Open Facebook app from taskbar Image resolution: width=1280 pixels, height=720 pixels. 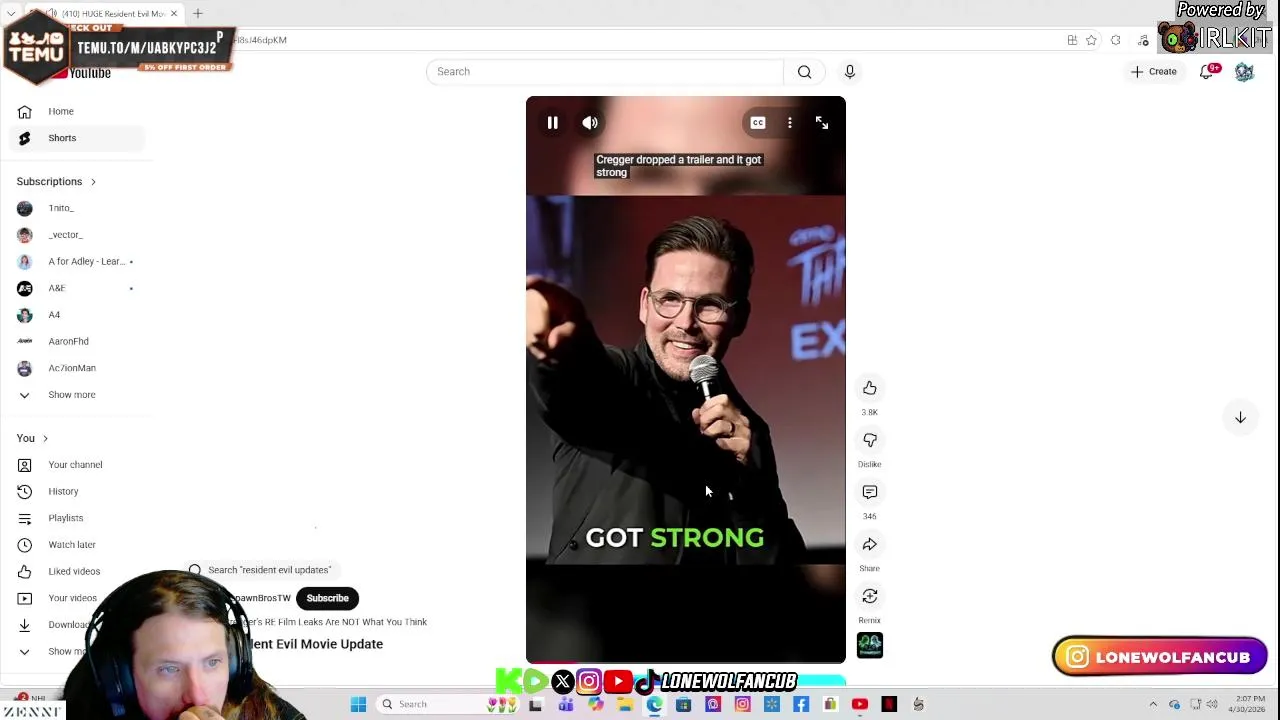801,704
